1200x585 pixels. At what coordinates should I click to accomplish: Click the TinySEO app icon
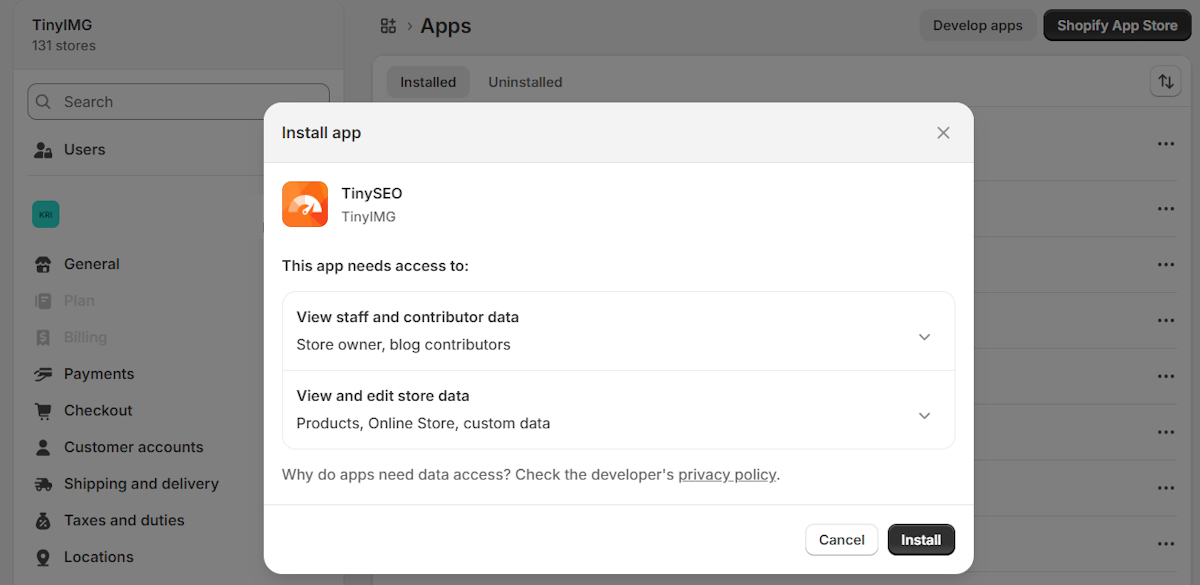click(x=305, y=204)
